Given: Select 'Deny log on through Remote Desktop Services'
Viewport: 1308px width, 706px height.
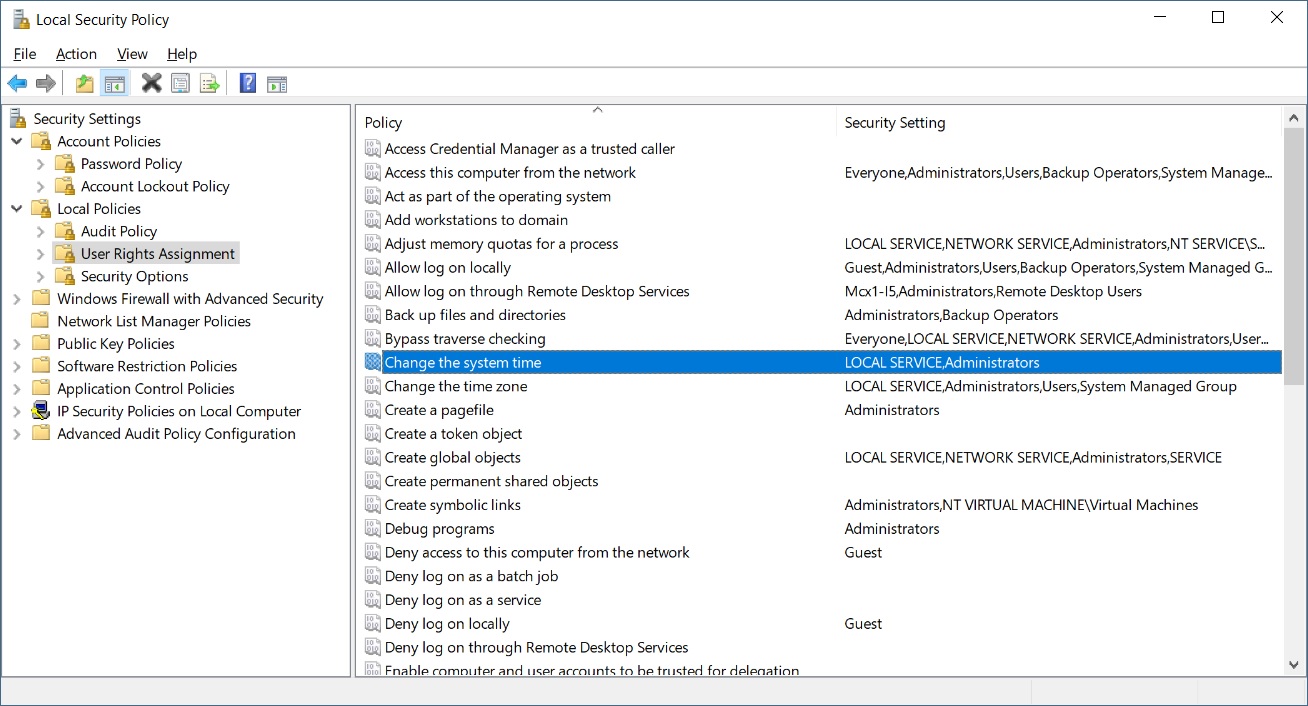Looking at the screenshot, I should coord(536,647).
